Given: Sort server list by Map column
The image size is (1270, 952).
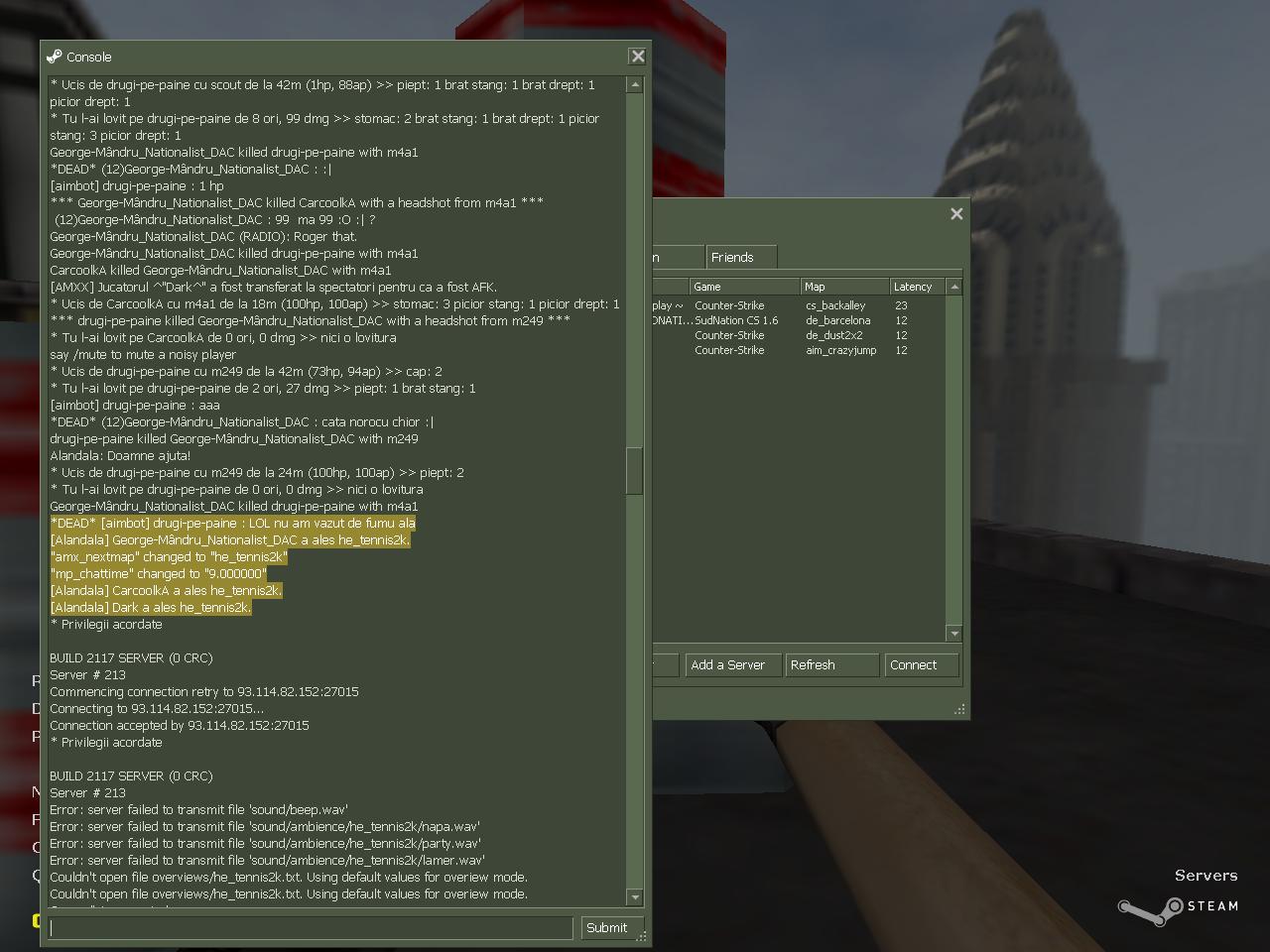Looking at the screenshot, I should coord(844,287).
